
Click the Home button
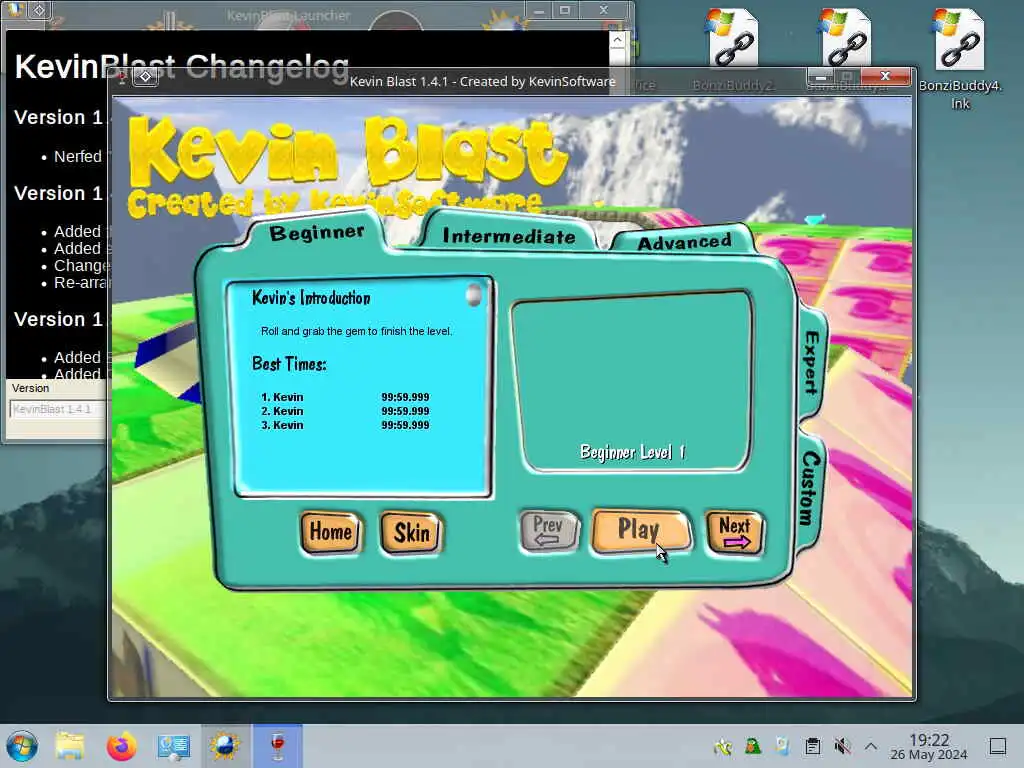pyautogui.click(x=330, y=532)
